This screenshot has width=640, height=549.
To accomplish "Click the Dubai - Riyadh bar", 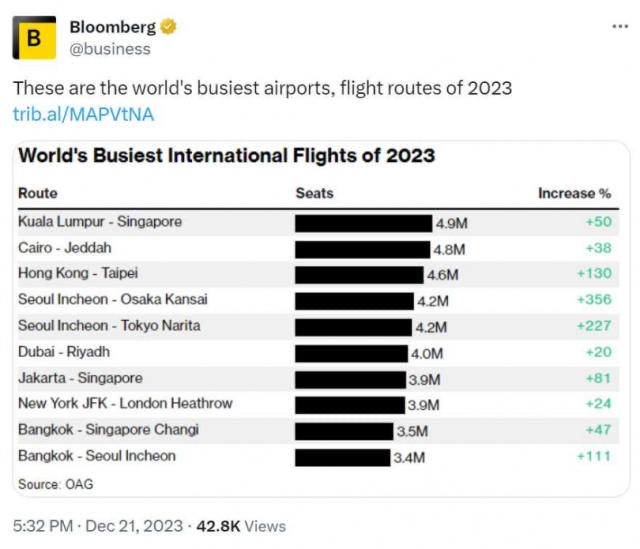I will point(351,352).
